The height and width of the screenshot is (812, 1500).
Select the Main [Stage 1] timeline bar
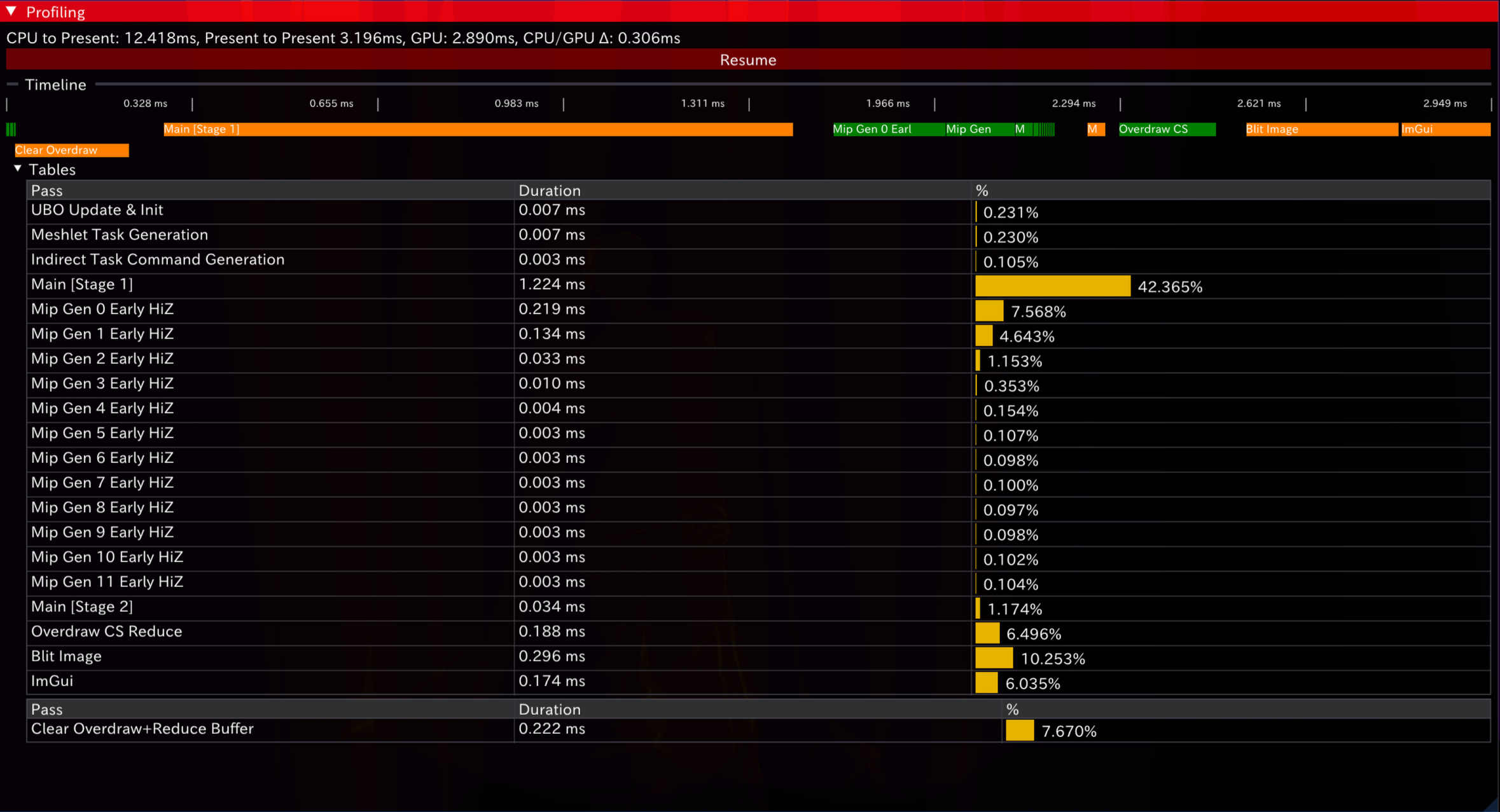pyautogui.click(x=477, y=129)
